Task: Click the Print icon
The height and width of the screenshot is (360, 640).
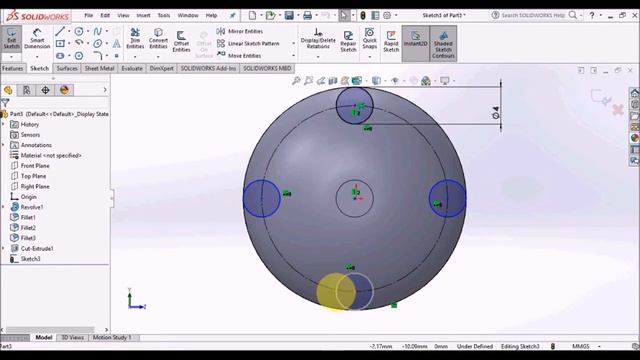Action: 307,16
